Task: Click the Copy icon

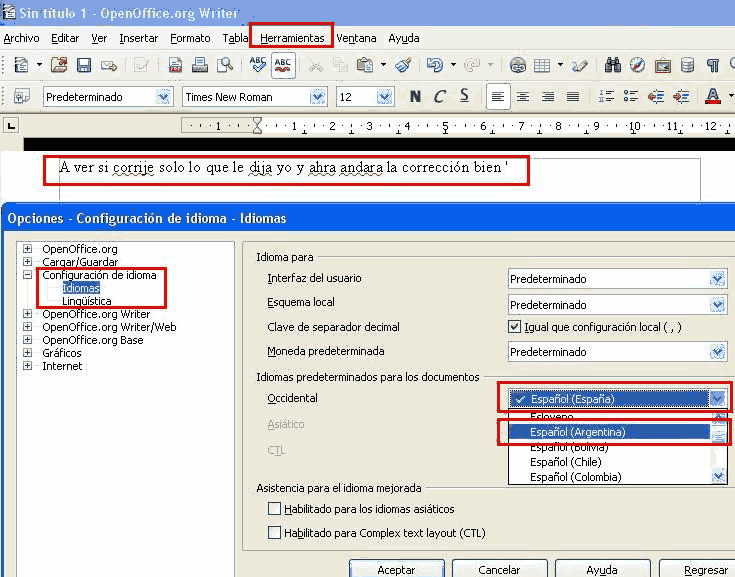Action: tap(340, 65)
